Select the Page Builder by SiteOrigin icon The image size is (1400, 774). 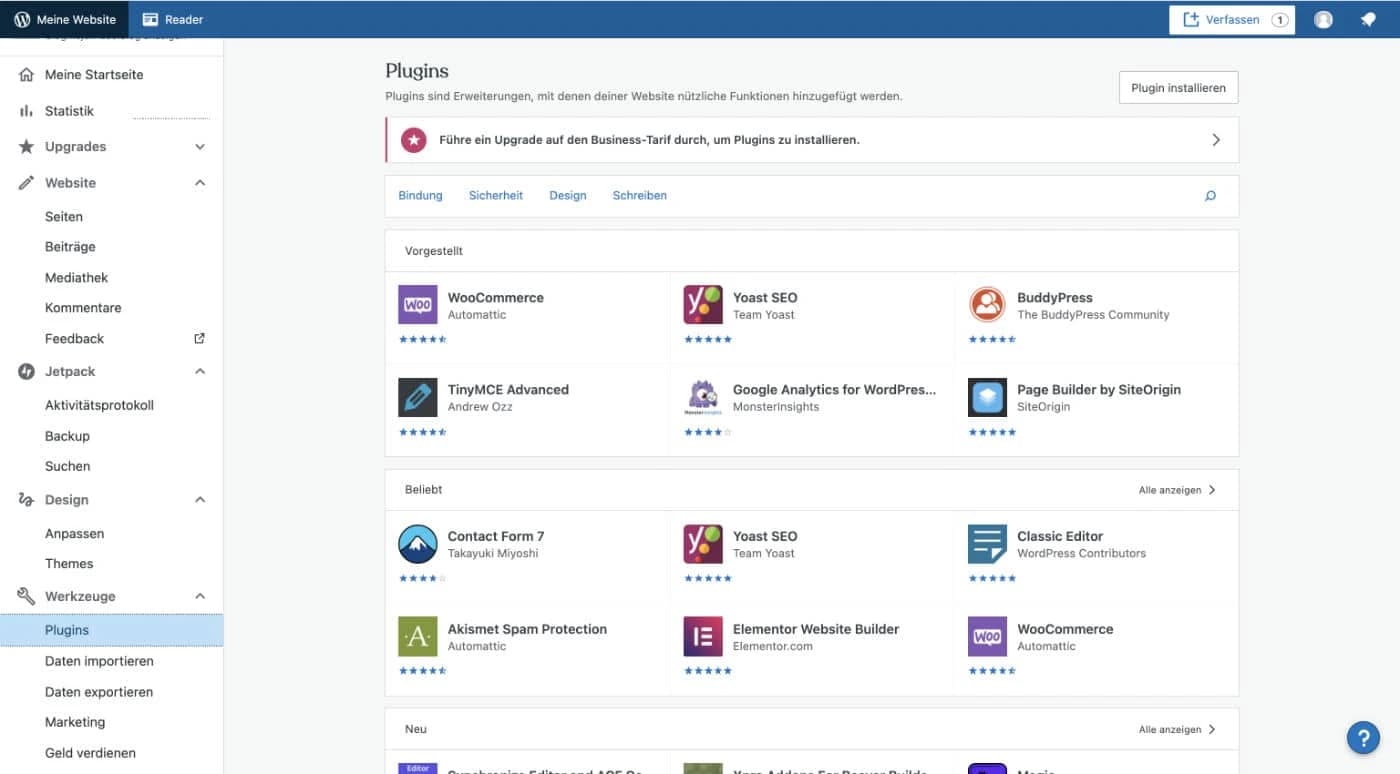click(987, 397)
